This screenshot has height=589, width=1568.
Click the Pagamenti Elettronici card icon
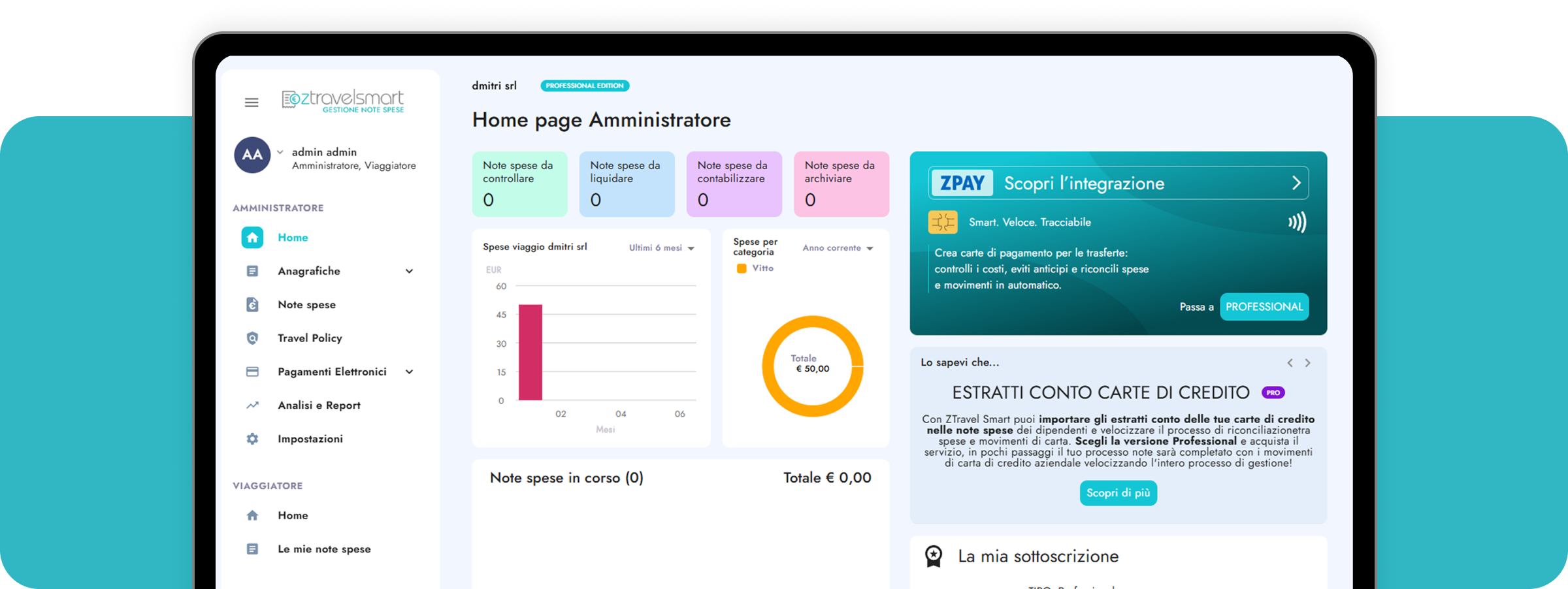pos(252,372)
